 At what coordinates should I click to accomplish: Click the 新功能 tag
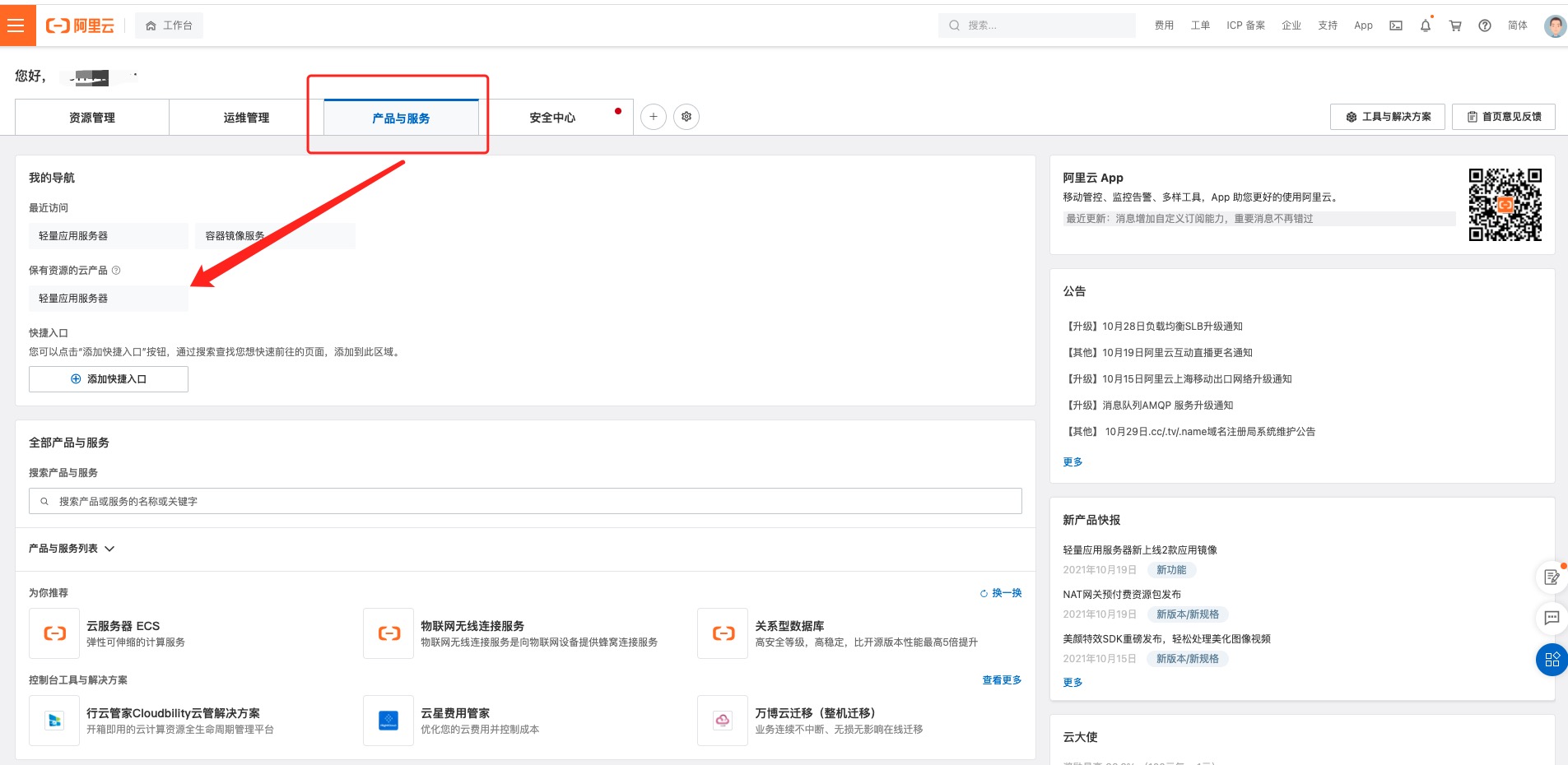(x=1171, y=570)
